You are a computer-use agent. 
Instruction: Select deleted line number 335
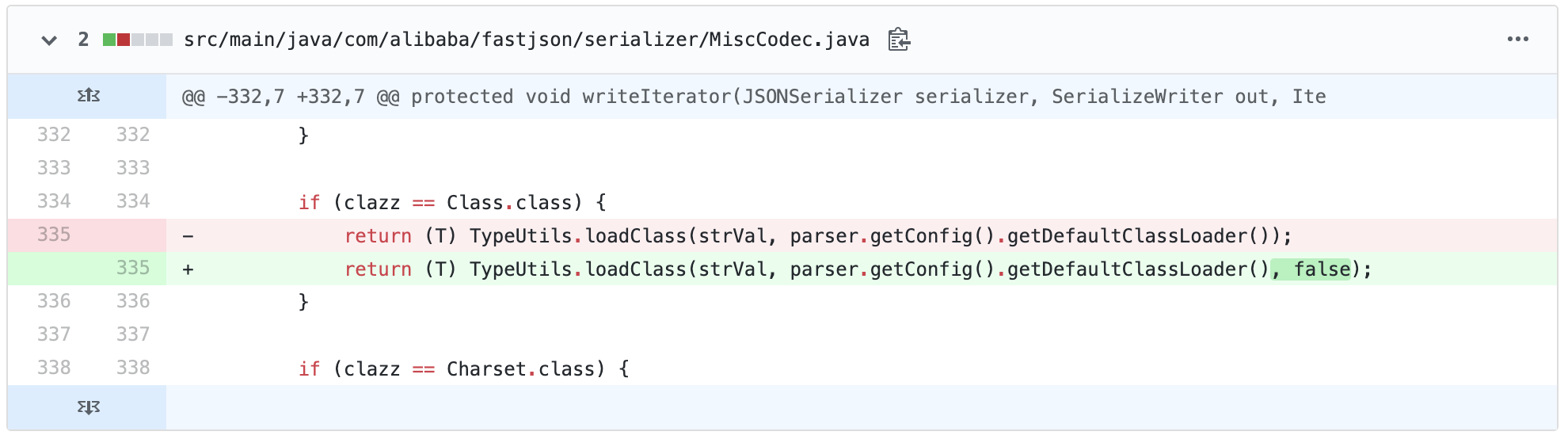(x=54, y=235)
